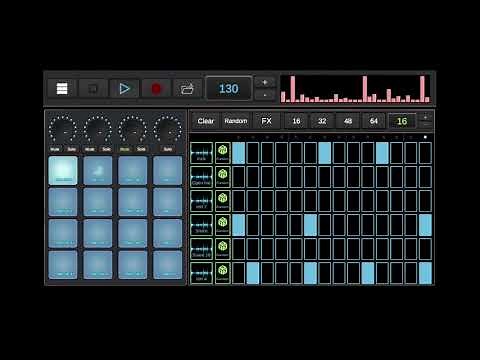Screen dimensions: 480x360
Task: Set pattern length to 64 steps
Action: tap(374, 121)
